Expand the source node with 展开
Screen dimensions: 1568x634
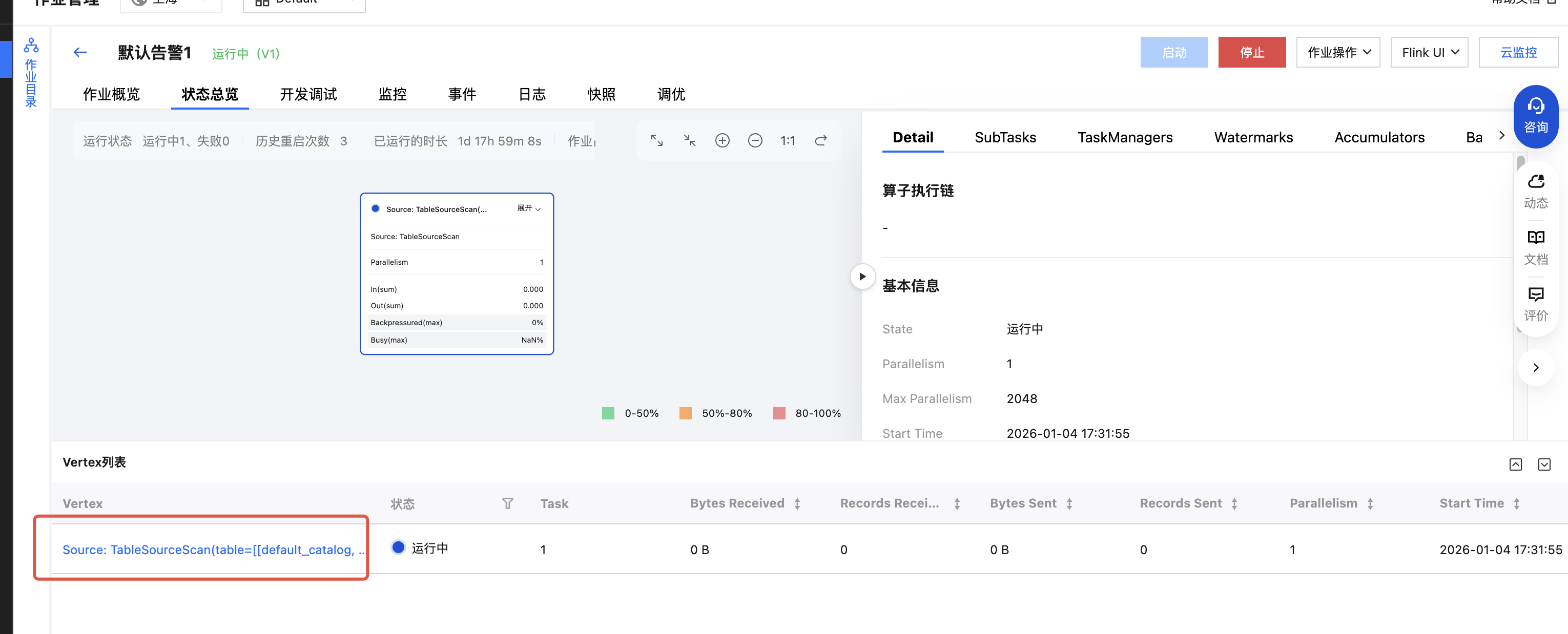tap(528, 209)
